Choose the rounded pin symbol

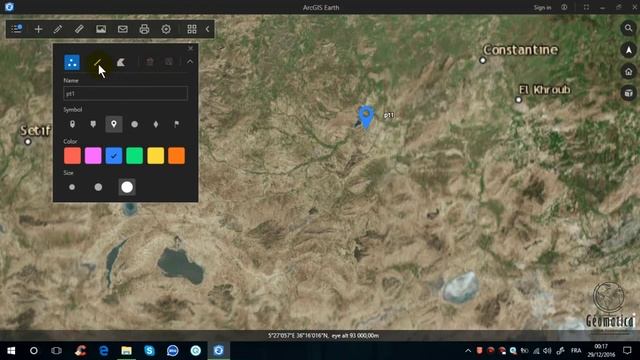pyautogui.click(x=72, y=124)
